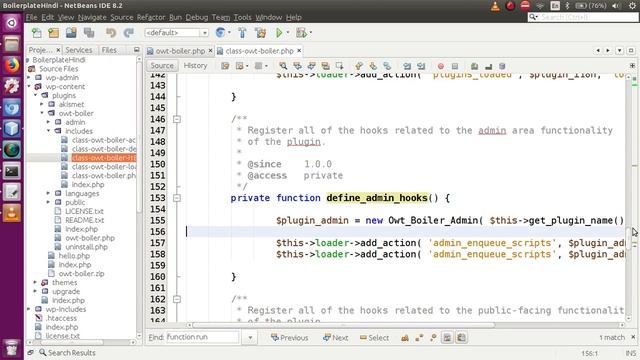
Task: Toggle Regular Expression in Find bar
Action: [433, 338]
